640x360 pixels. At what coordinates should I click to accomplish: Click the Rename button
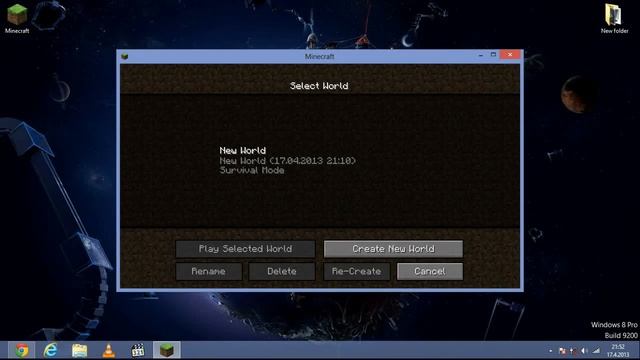(x=209, y=271)
